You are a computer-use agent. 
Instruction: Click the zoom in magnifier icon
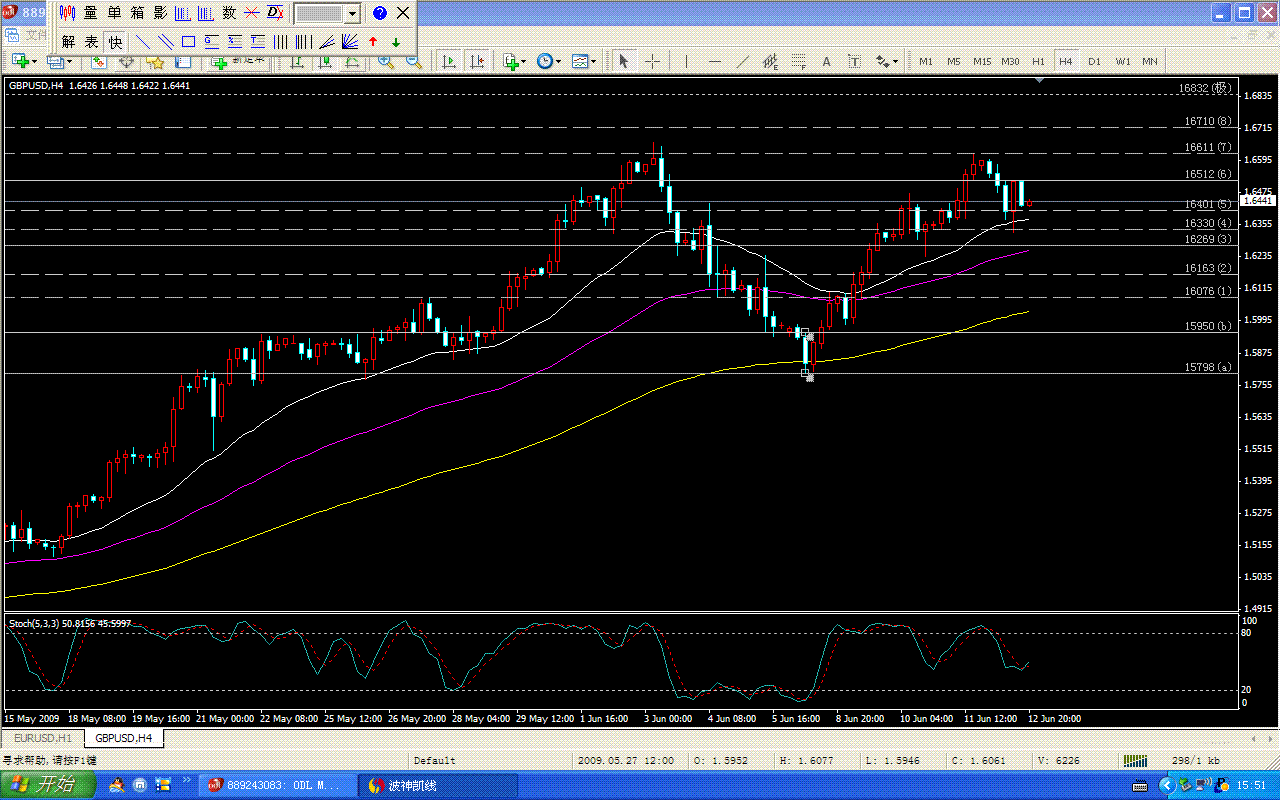(385, 62)
